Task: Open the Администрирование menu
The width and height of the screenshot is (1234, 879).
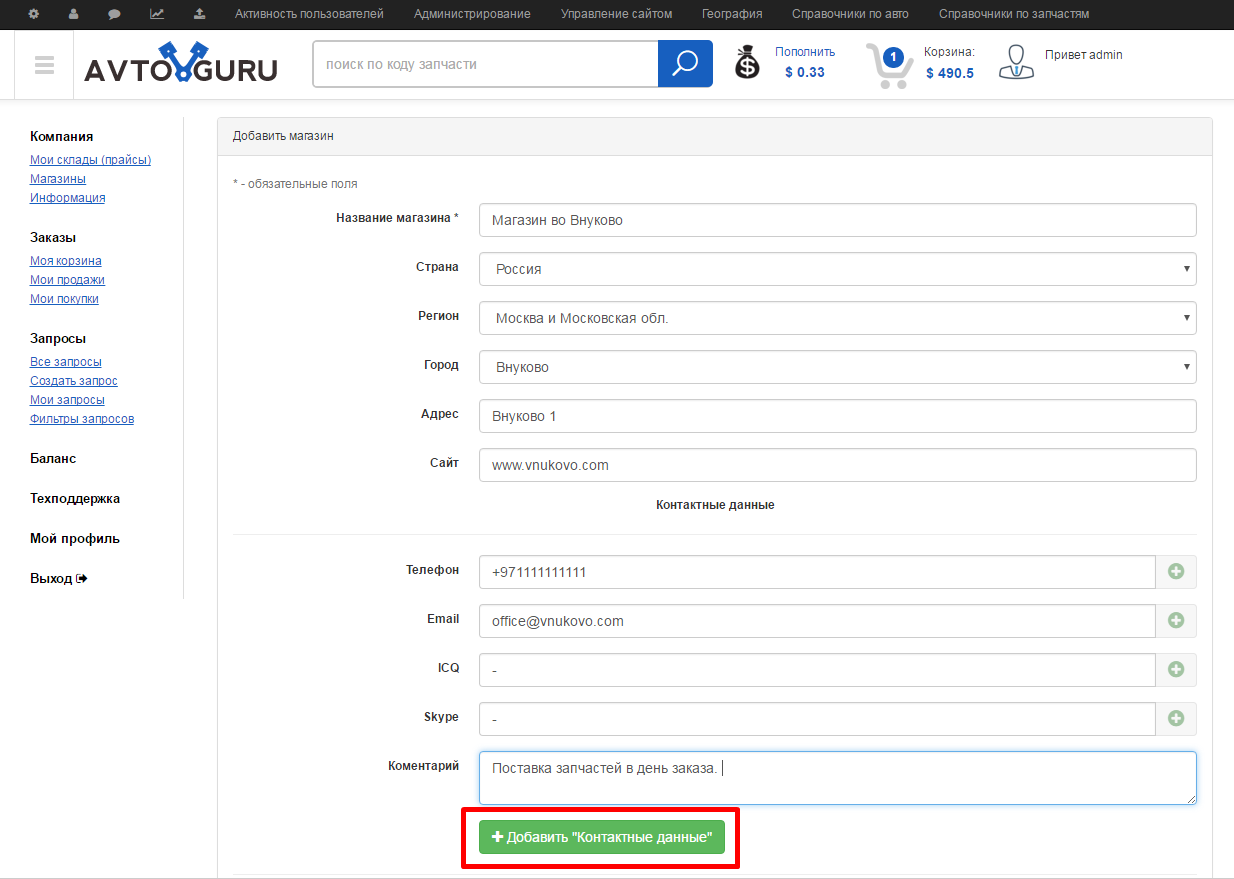Action: point(472,14)
